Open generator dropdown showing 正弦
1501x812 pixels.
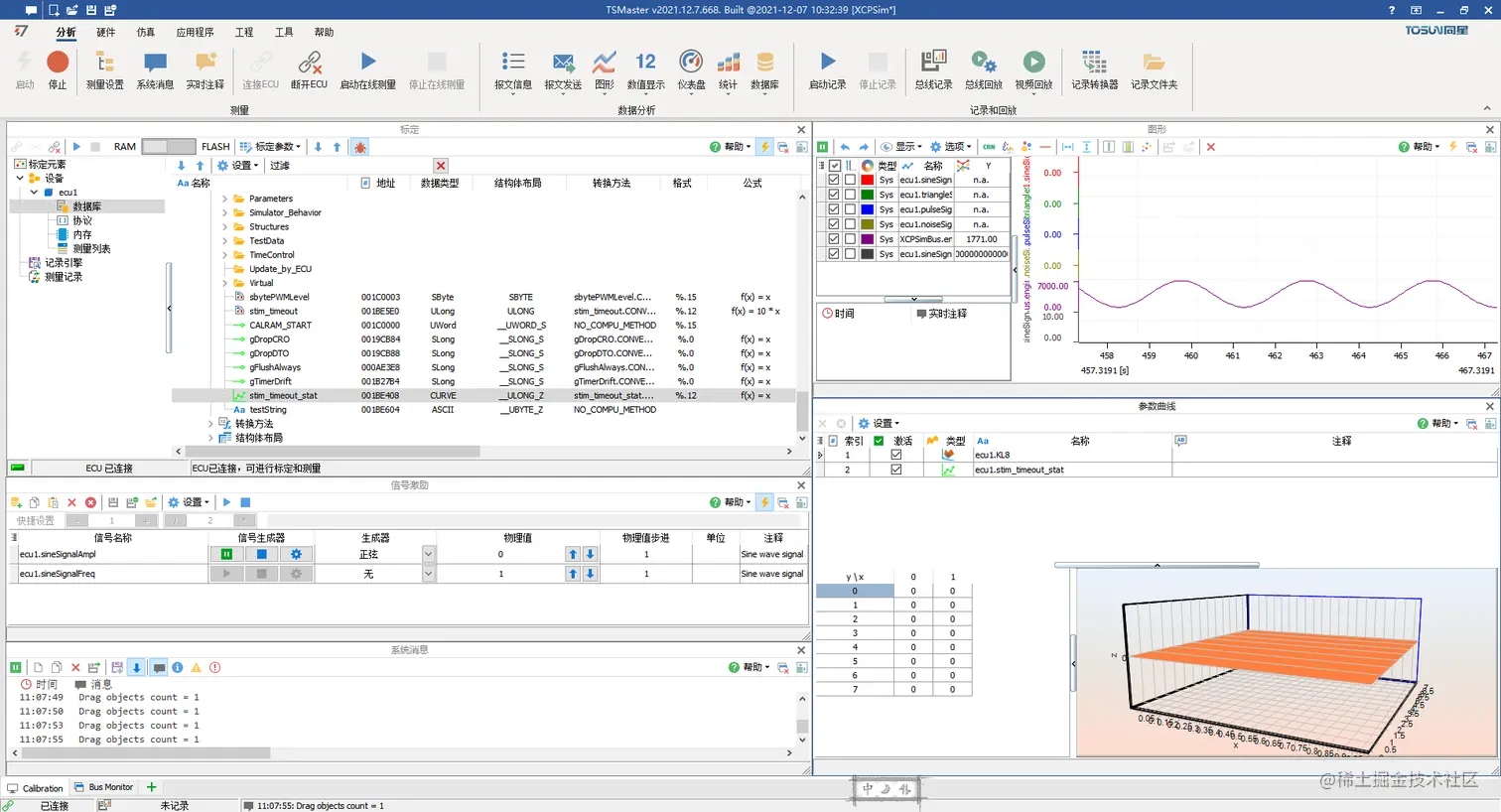pos(429,554)
